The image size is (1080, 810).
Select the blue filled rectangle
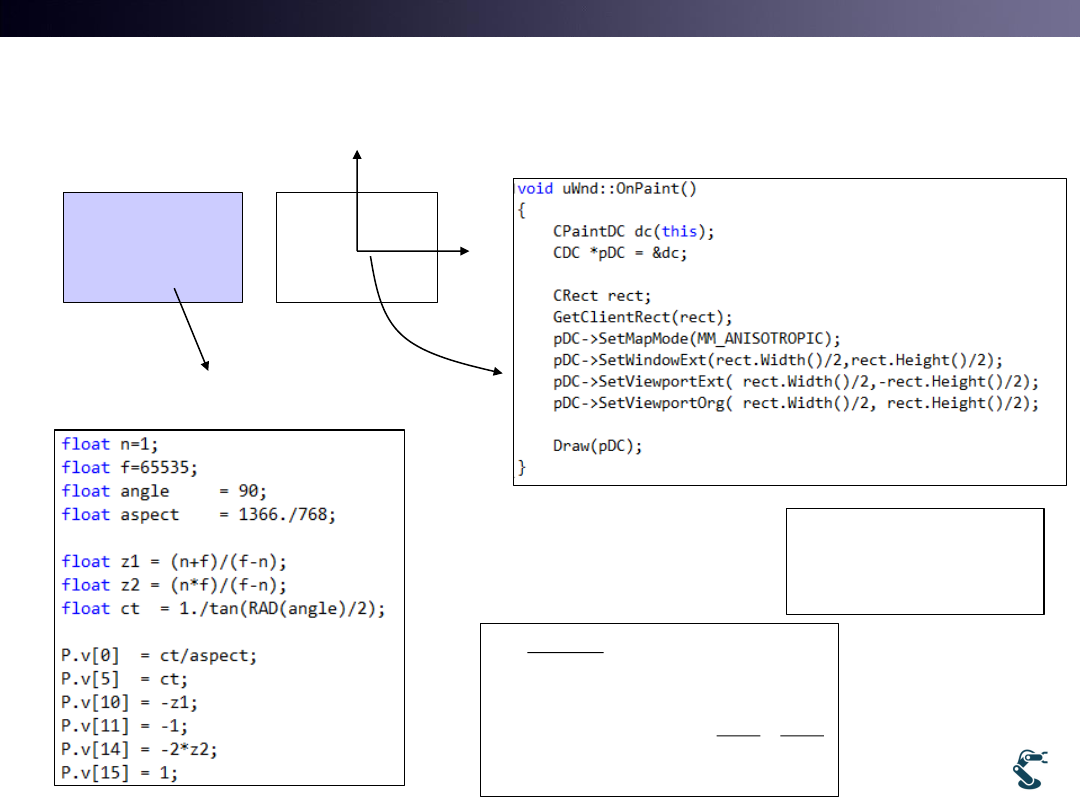coord(153,247)
